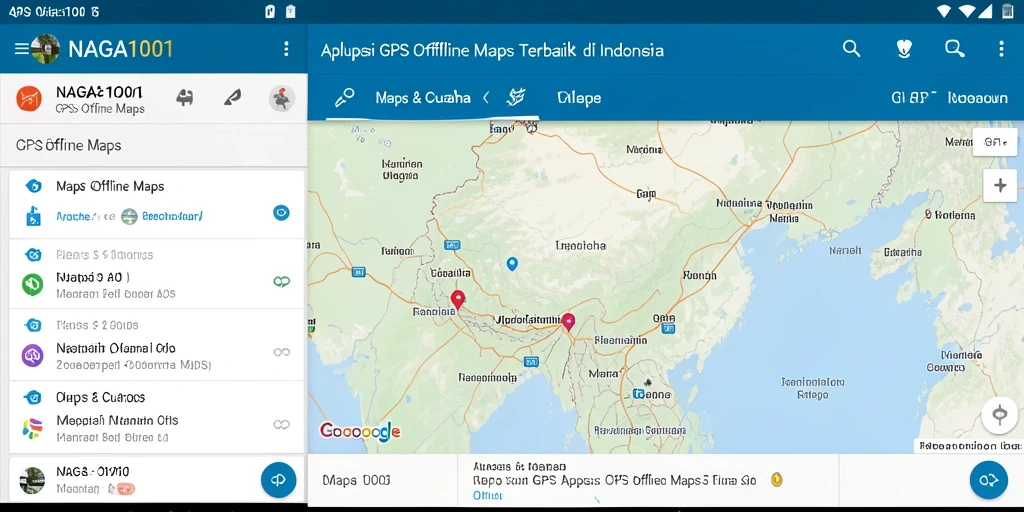Tap the blue round action button in the left panel
The height and width of the screenshot is (512, 1024).
(278, 480)
